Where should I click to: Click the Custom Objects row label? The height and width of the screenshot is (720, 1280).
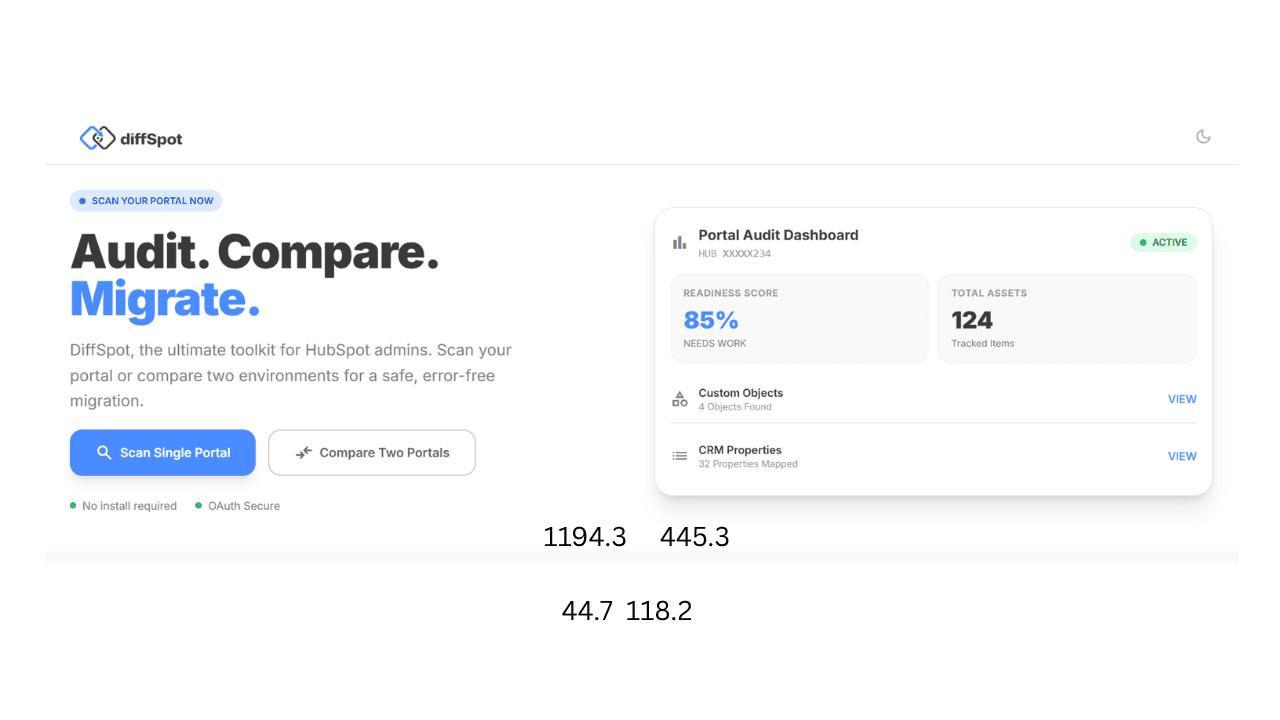click(x=741, y=393)
